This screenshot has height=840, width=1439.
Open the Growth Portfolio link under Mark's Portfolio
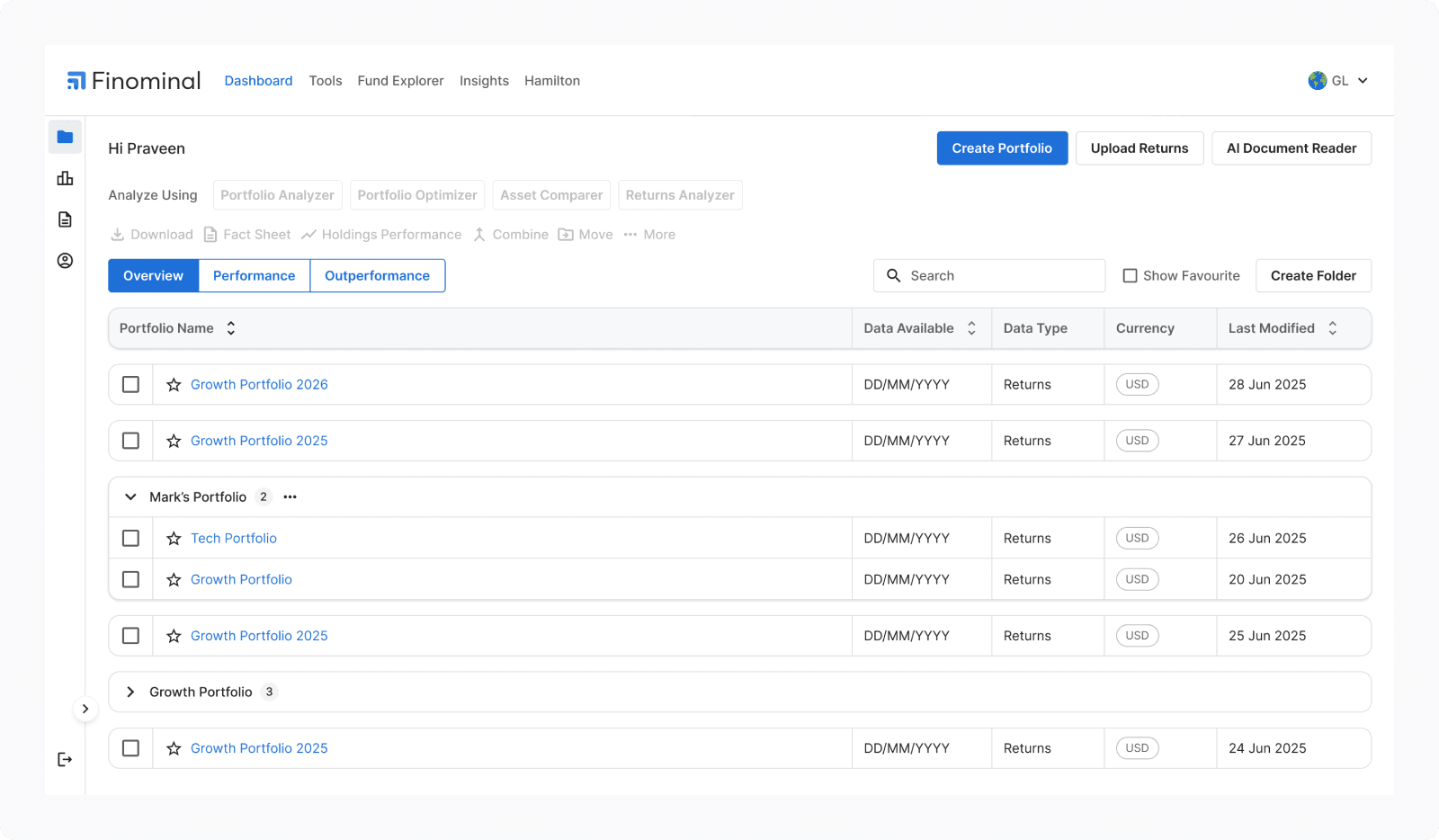[x=241, y=580]
